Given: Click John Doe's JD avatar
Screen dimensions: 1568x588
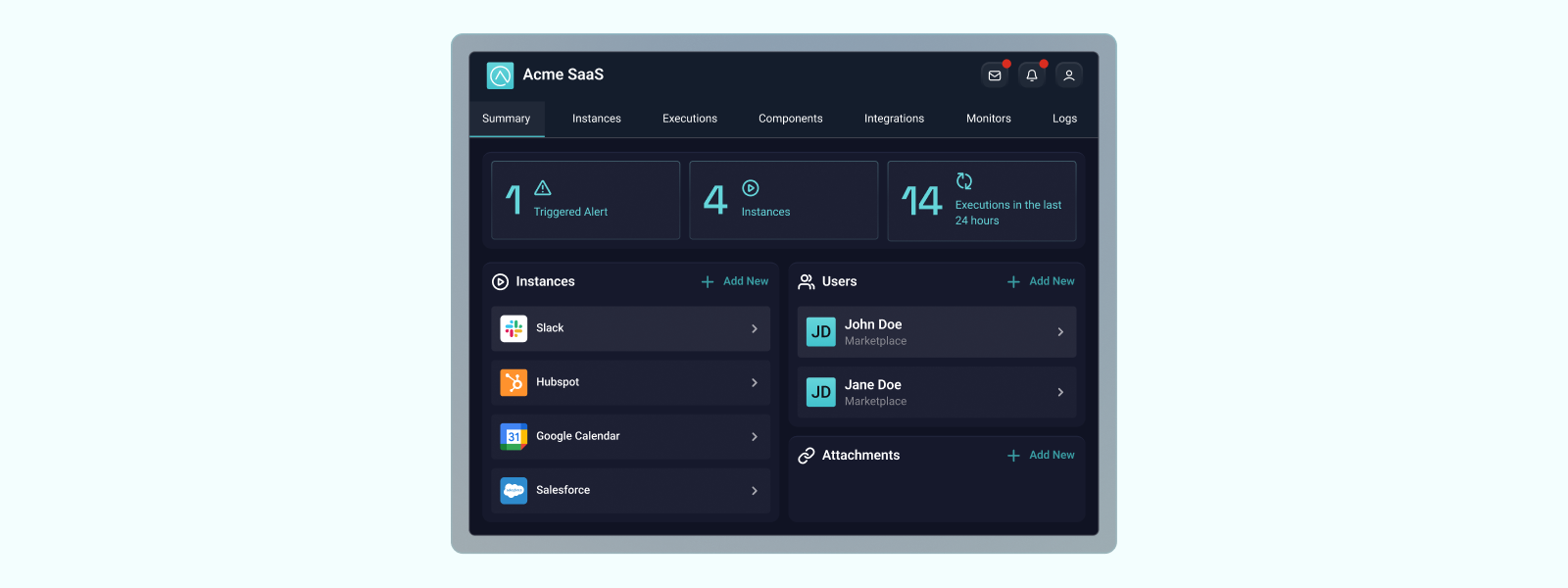Looking at the screenshot, I should coord(821,332).
